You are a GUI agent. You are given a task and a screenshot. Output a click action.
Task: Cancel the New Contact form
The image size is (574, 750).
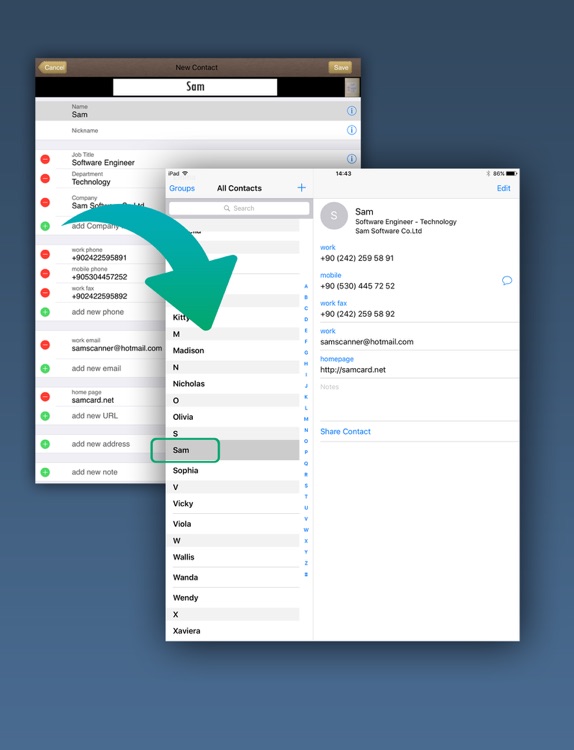click(53, 67)
